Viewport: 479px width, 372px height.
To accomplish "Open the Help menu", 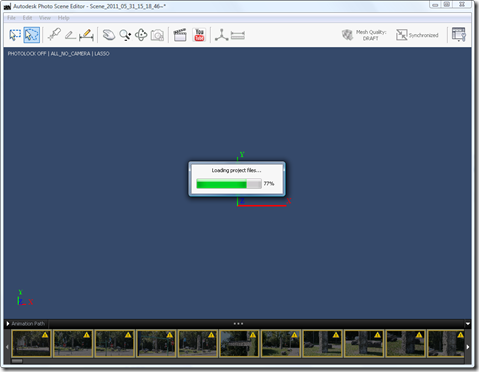I will (63, 18).
